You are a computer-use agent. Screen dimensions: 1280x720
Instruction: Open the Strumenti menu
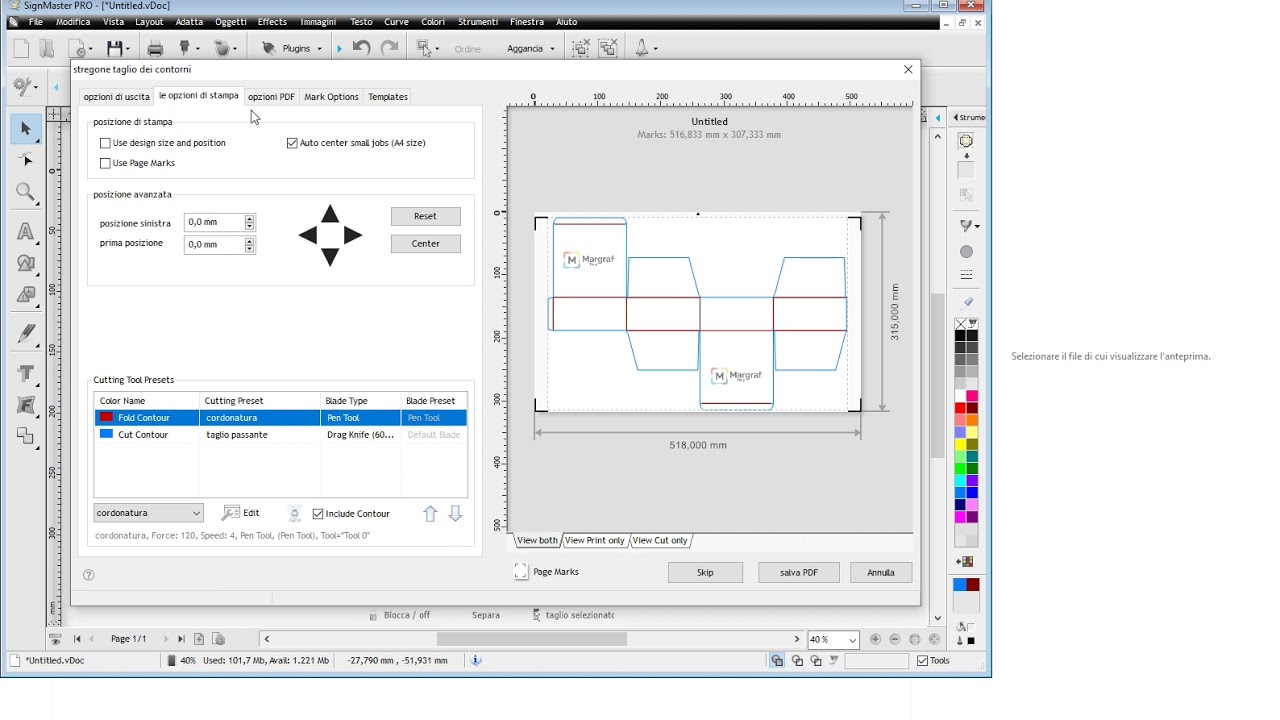click(x=478, y=22)
